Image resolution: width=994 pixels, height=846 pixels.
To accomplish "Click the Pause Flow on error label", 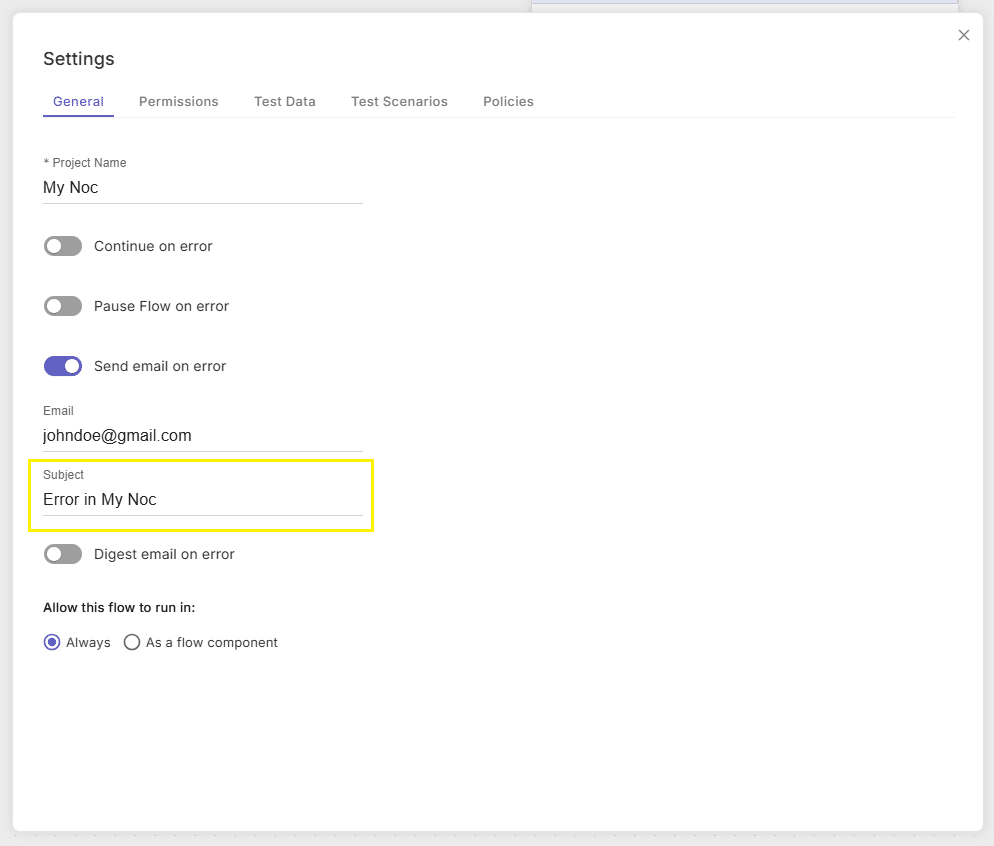I will 161,306.
